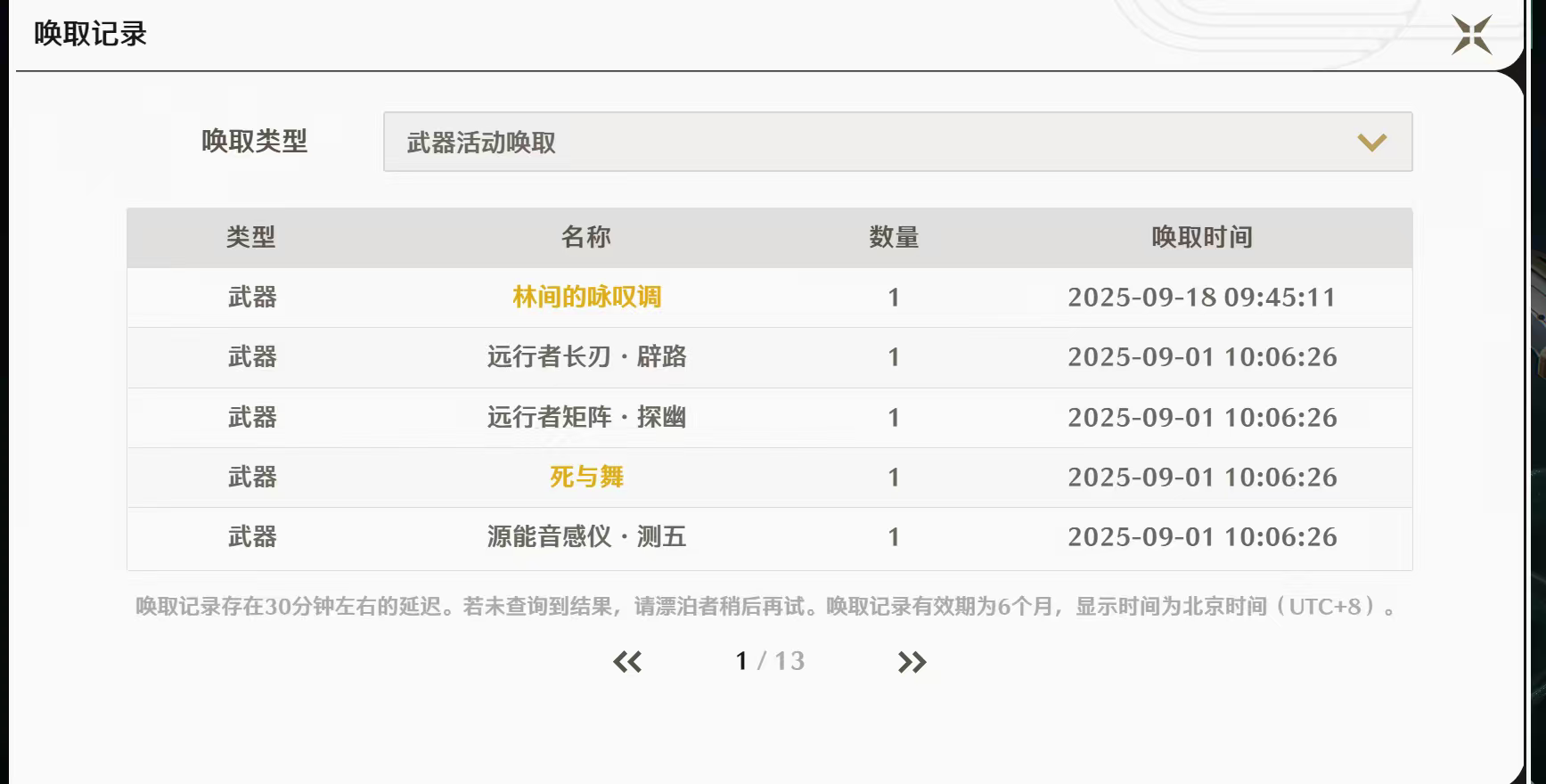Click the page indicator 1 / 13
Image resolution: width=1546 pixels, height=784 pixels.
pyautogui.click(x=770, y=661)
